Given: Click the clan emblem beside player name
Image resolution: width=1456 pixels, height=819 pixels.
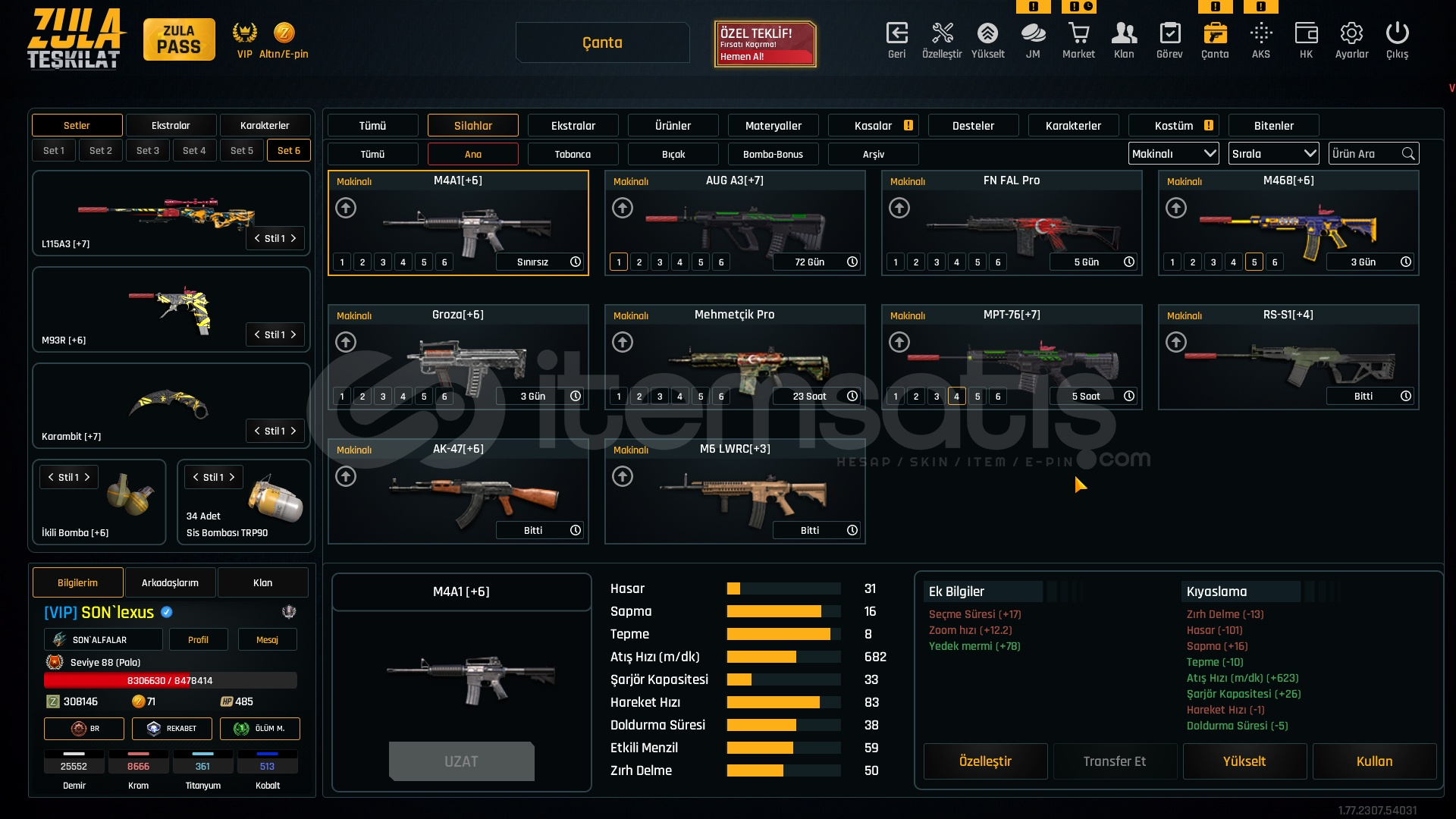Looking at the screenshot, I should point(289,612).
